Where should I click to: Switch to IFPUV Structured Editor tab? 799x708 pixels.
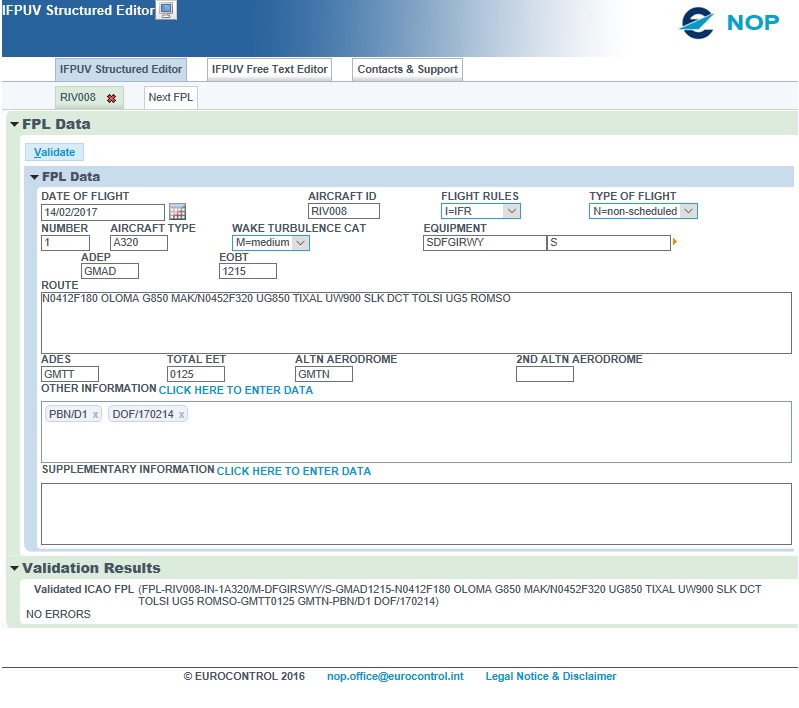click(x=121, y=69)
